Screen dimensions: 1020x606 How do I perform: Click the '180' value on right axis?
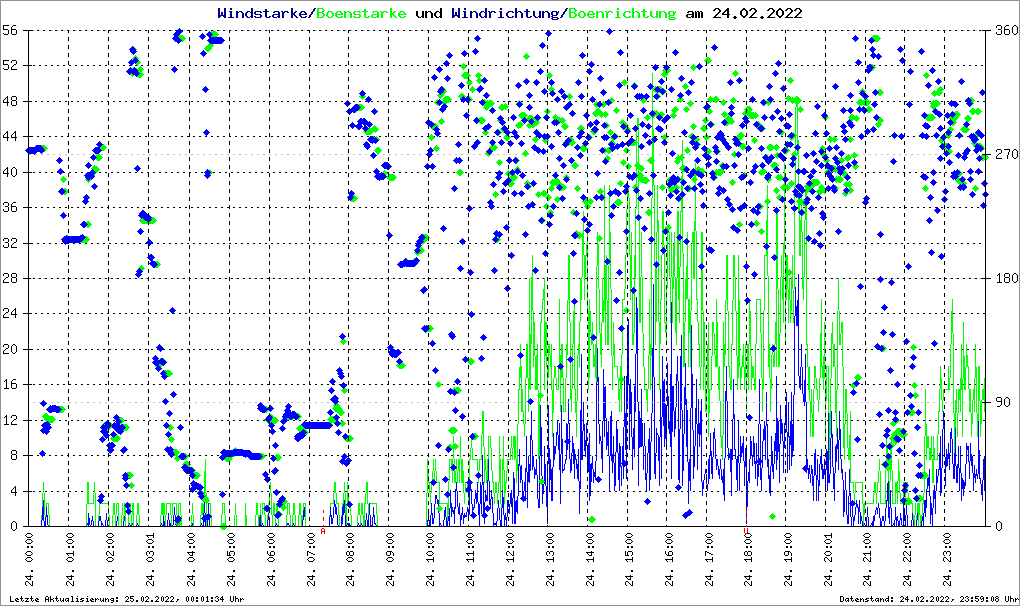click(1004, 279)
